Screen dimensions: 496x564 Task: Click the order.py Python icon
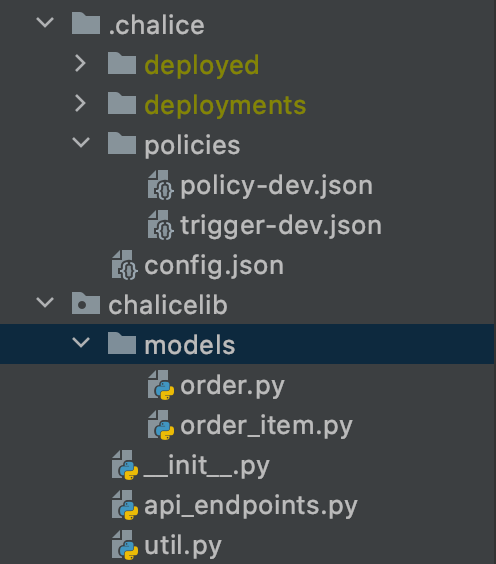click(161, 385)
